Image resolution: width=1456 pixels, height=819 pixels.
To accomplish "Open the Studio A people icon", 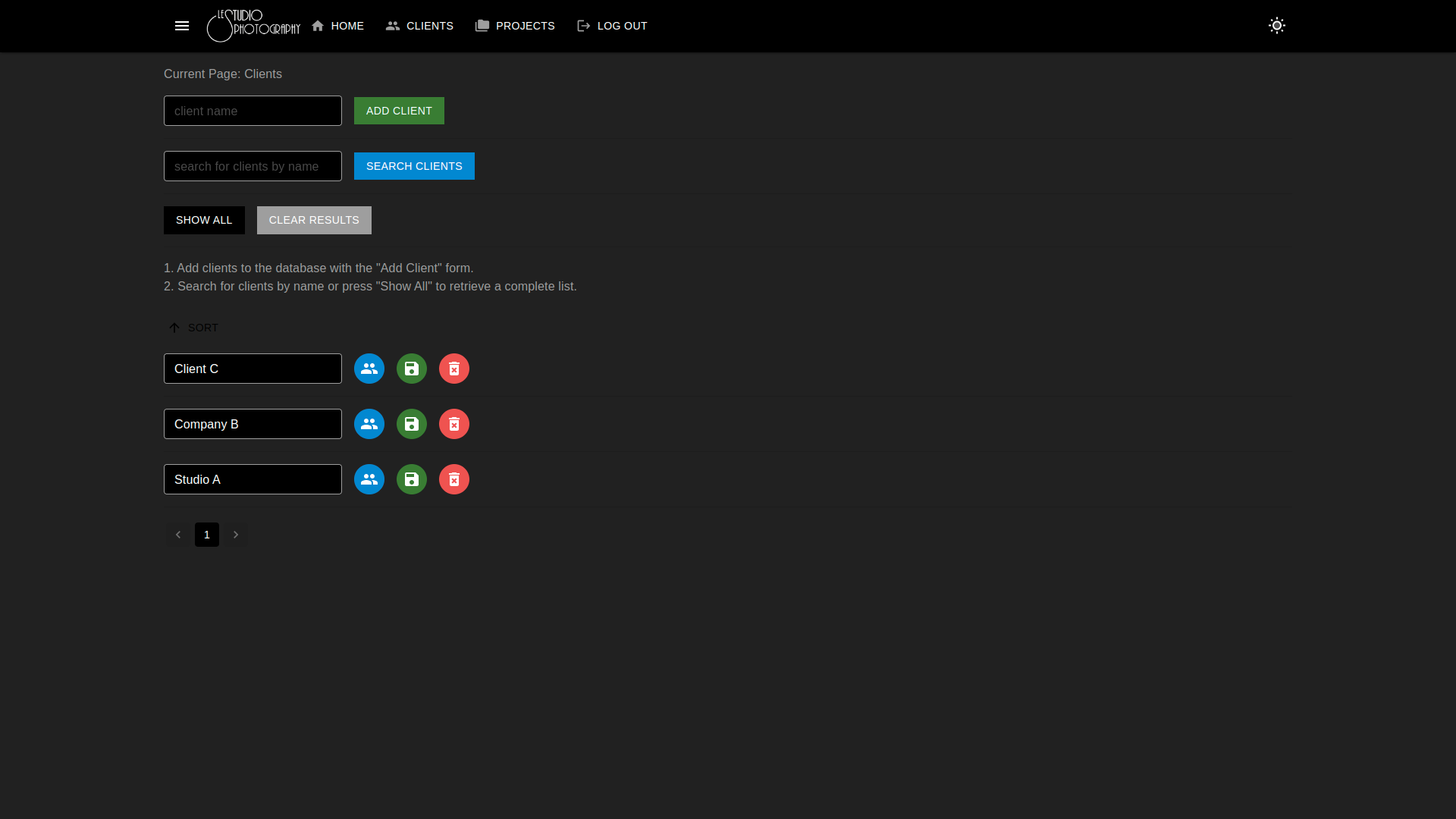I will pyautogui.click(x=369, y=479).
